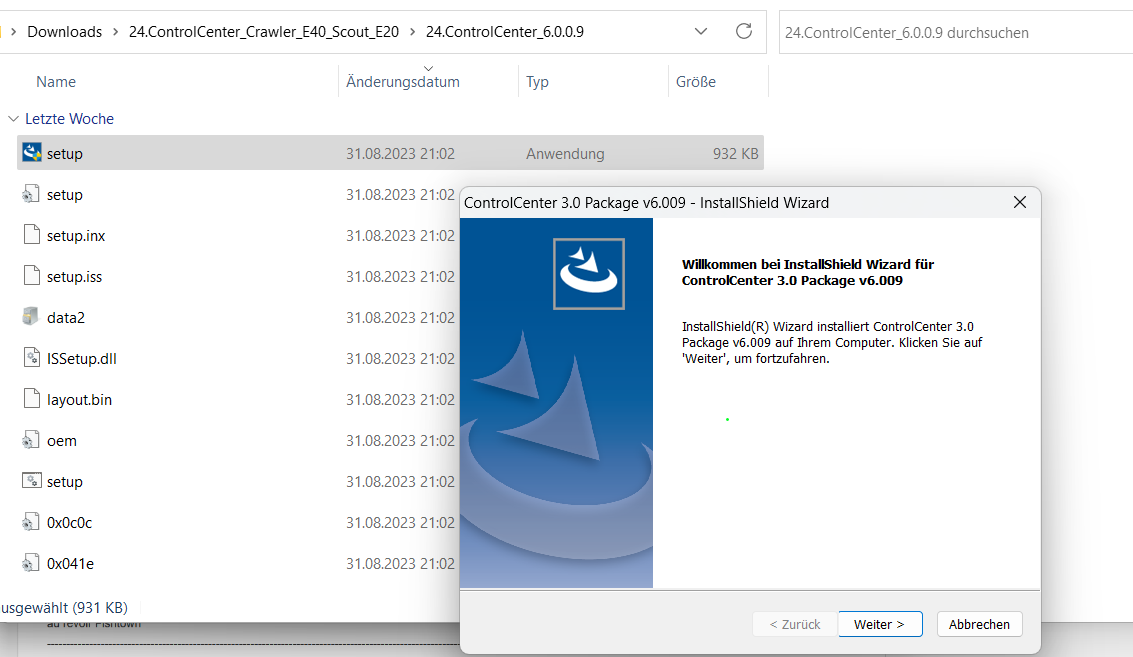The image size is (1133, 657).
Task: Select the 0x041e file icon
Action: point(30,563)
